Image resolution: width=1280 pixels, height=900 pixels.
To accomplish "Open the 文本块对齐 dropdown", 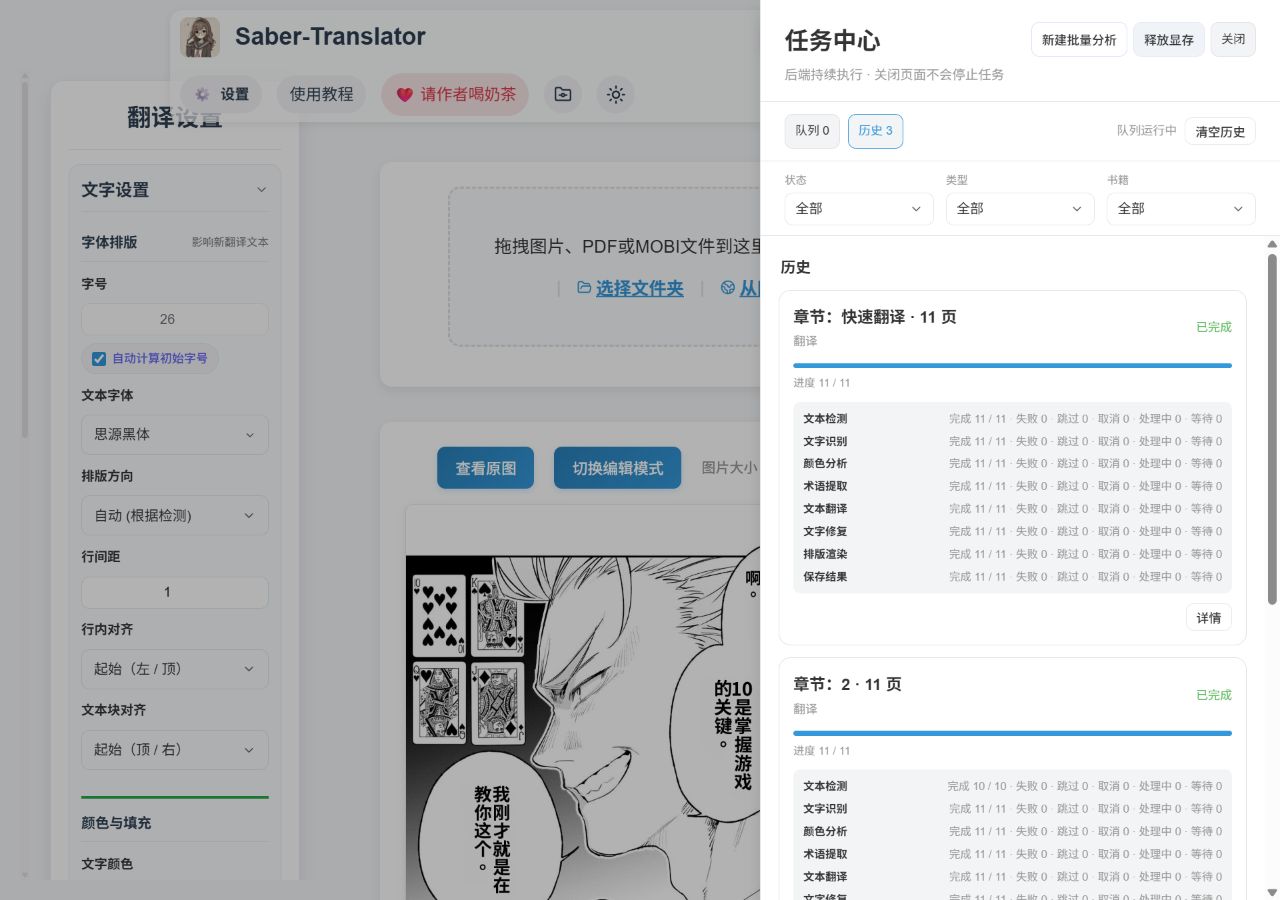I will point(175,750).
